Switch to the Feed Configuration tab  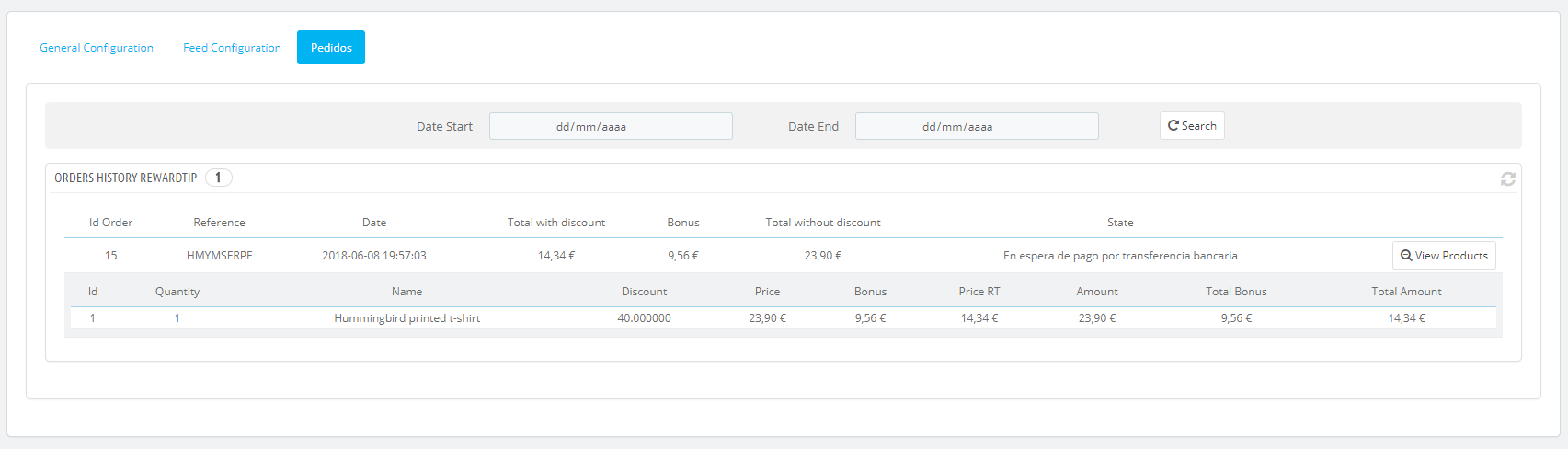pyautogui.click(x=232, y=48)
